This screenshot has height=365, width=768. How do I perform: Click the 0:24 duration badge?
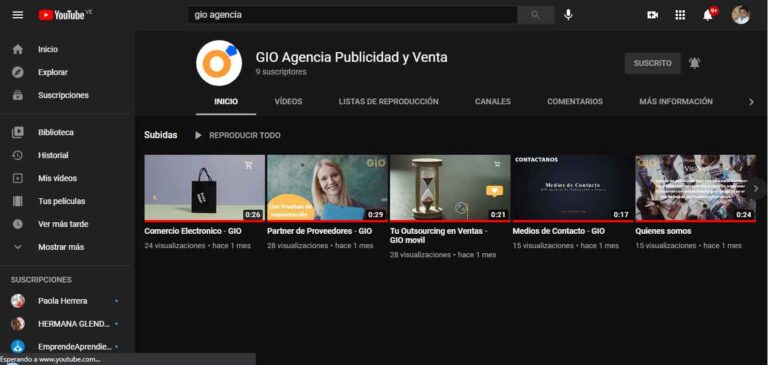pyautogui.click(x=744, y=215)
